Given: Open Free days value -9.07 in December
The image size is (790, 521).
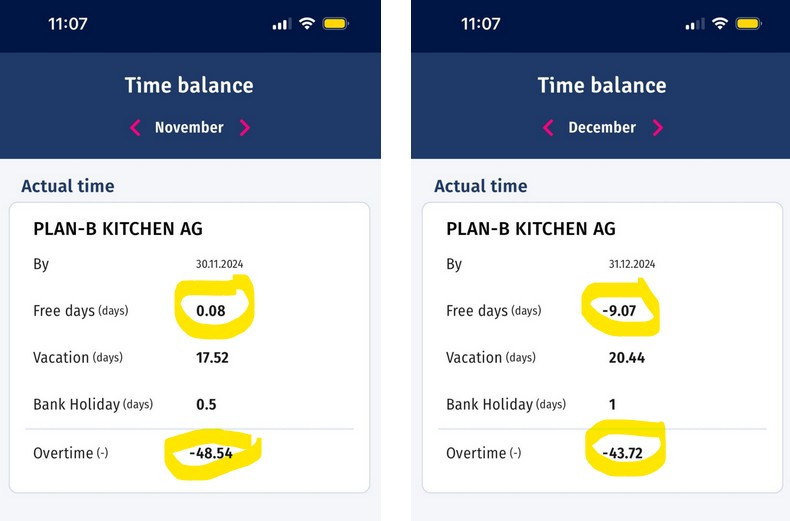Looking at the screenshot, I should tap(619, 311).
